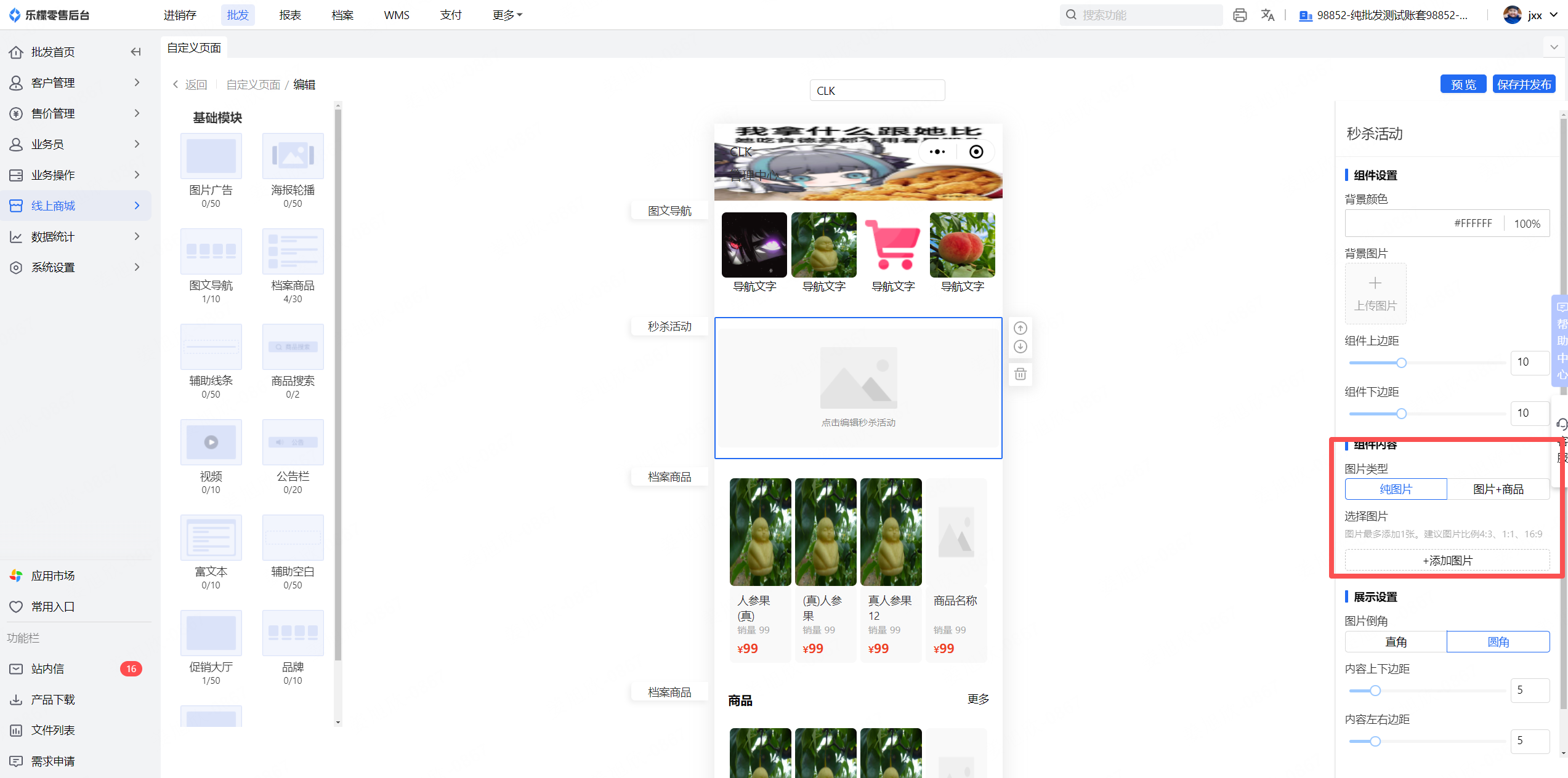
Task: Open the 自定义页面 tab
Action: [194, 48]
